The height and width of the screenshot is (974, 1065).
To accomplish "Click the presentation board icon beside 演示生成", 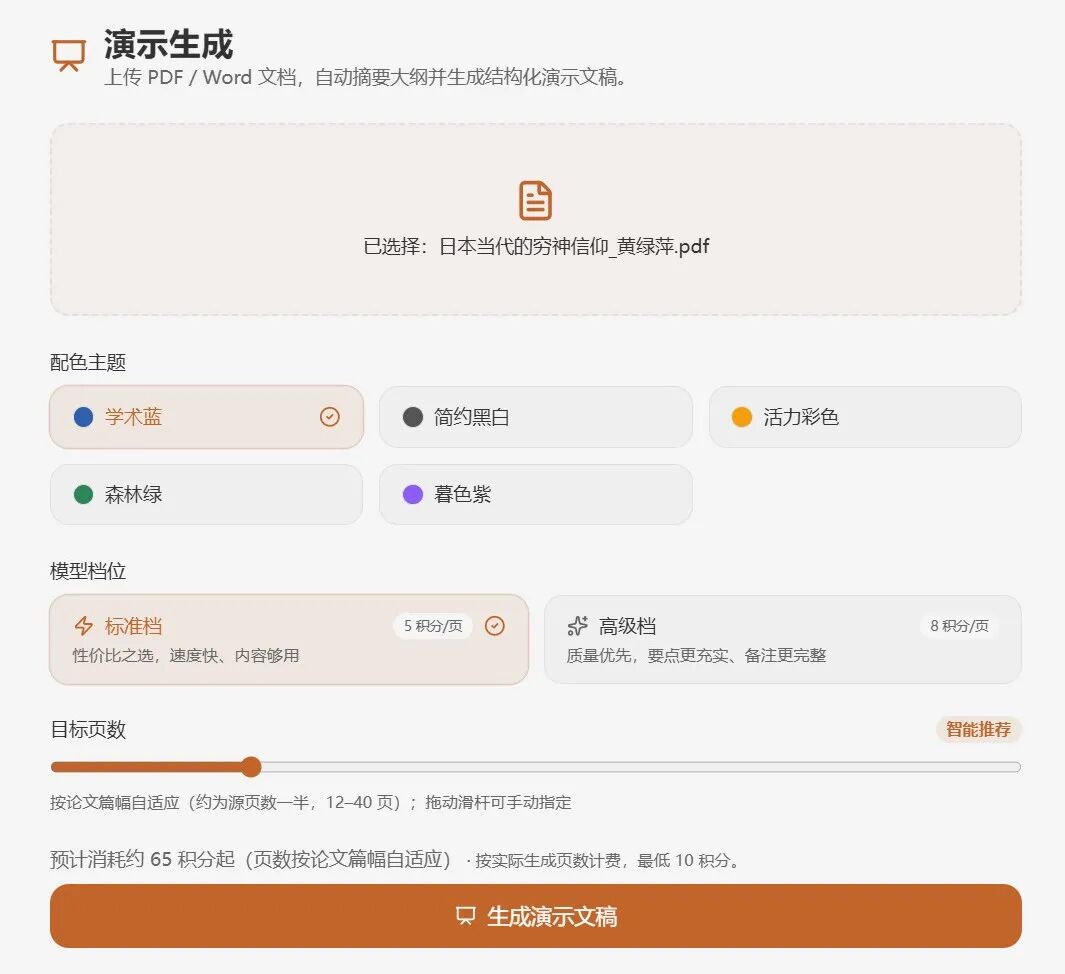I will [x=69, y=55].
